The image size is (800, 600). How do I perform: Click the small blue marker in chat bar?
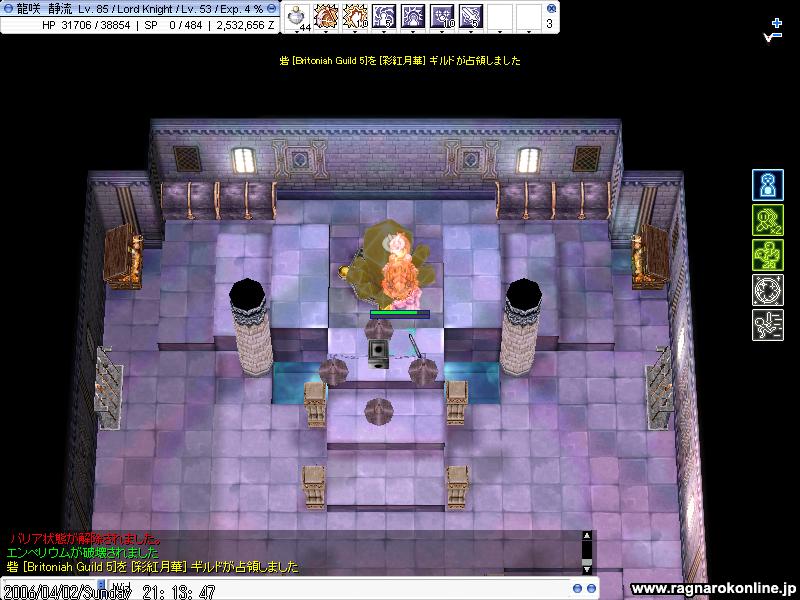[x=101, y=584]
